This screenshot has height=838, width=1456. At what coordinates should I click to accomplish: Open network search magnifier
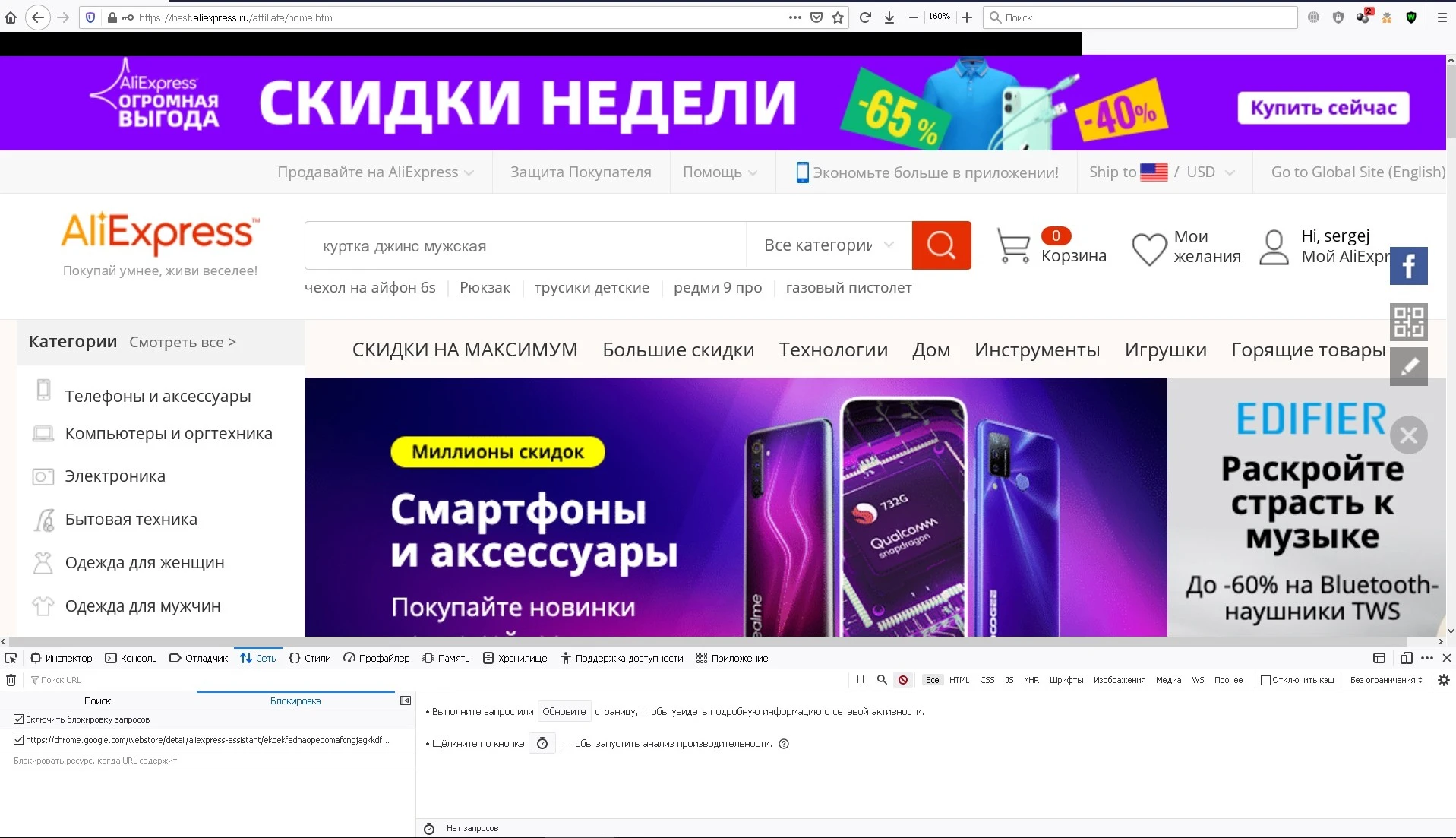coord(882,680)
